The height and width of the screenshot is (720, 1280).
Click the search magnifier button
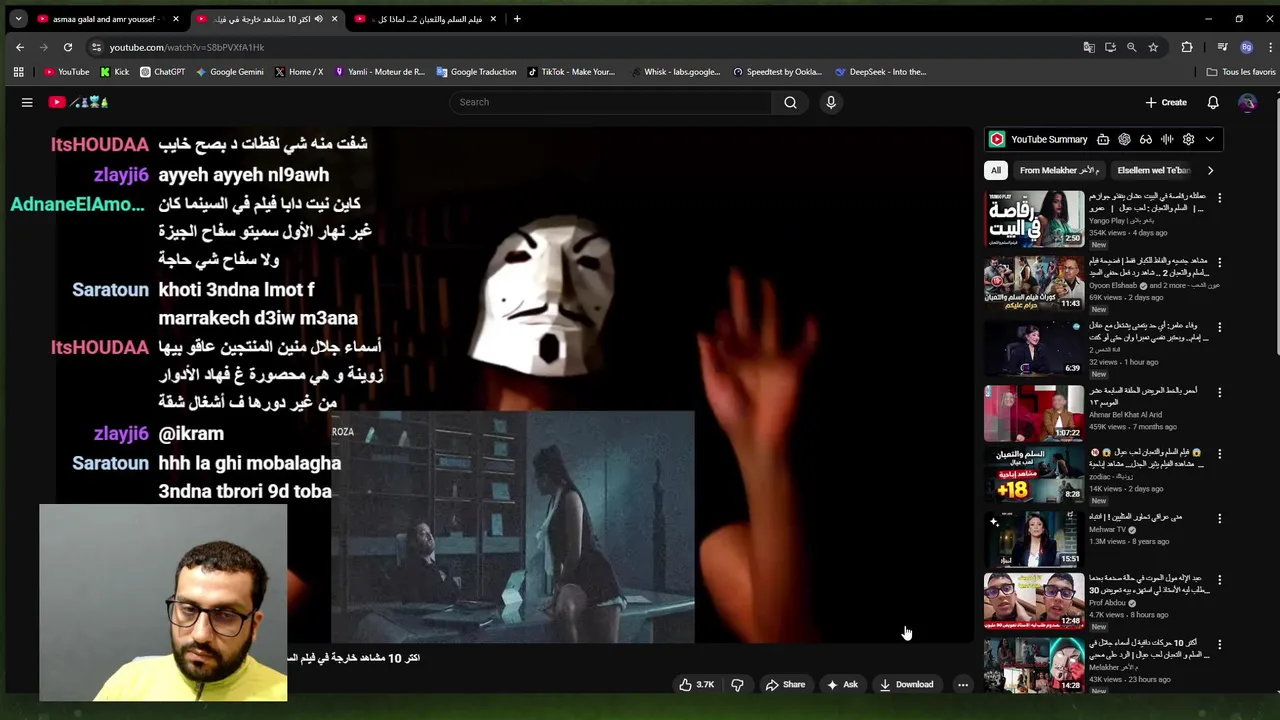(x=790, y=102)
